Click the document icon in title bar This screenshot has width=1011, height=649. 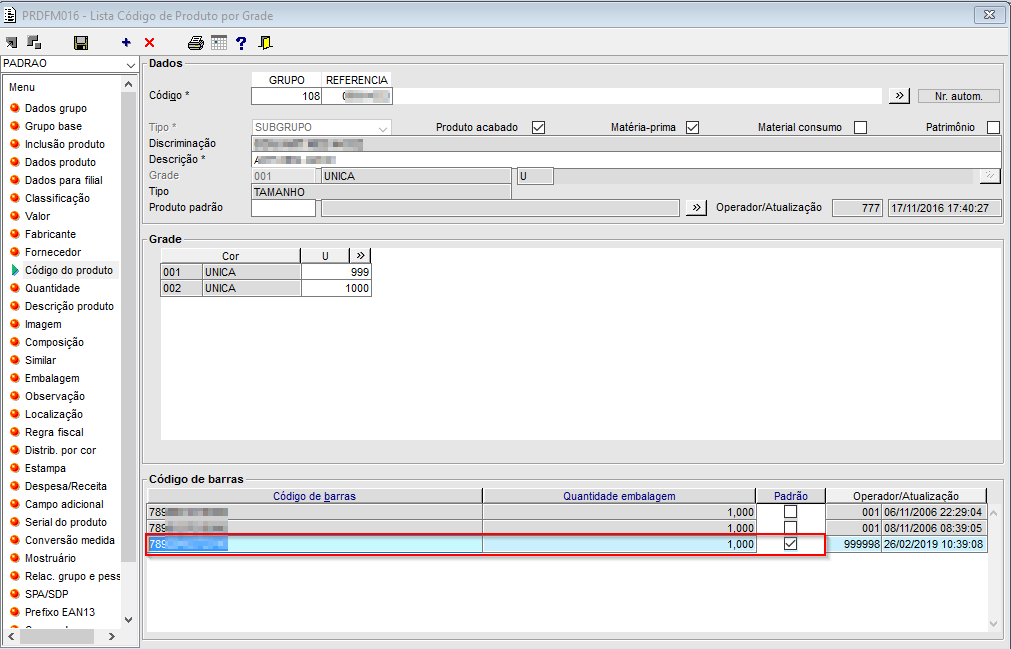(10, 15)
